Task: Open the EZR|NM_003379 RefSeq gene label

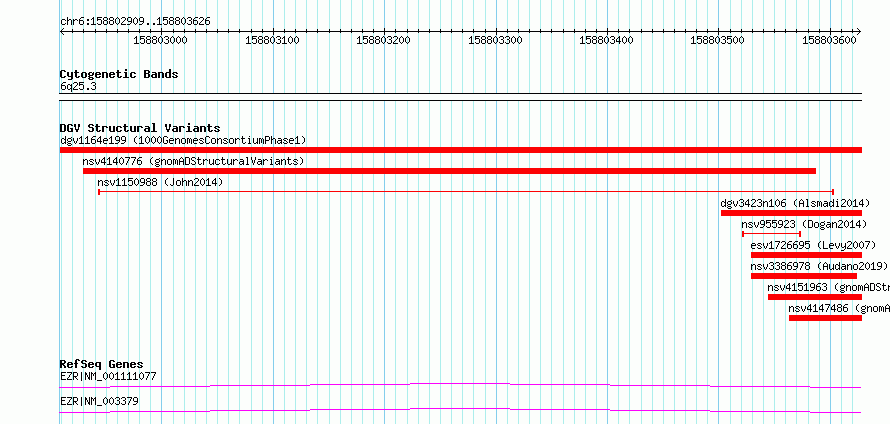Action: coord(99,401)
